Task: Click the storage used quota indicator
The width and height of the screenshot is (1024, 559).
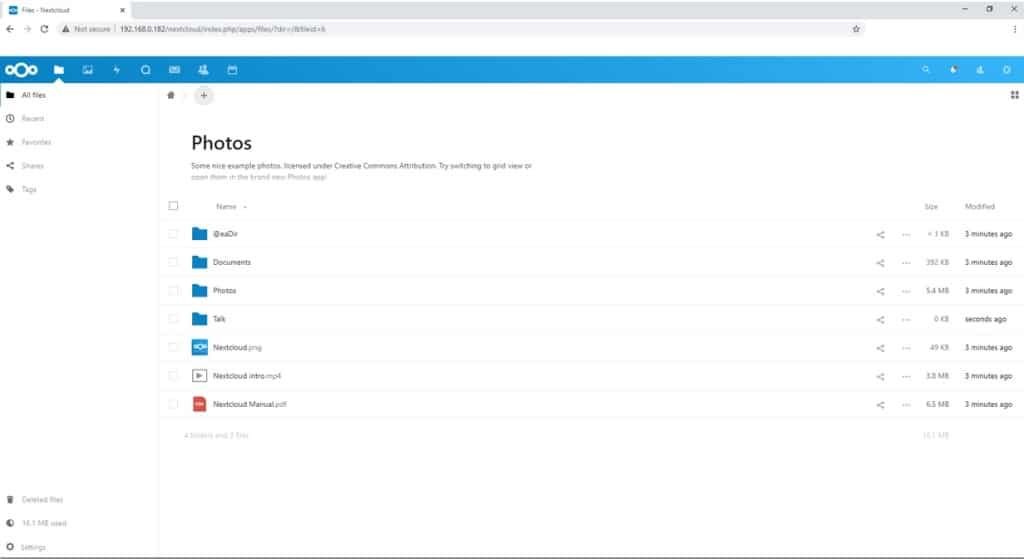Action: point(44,523)
